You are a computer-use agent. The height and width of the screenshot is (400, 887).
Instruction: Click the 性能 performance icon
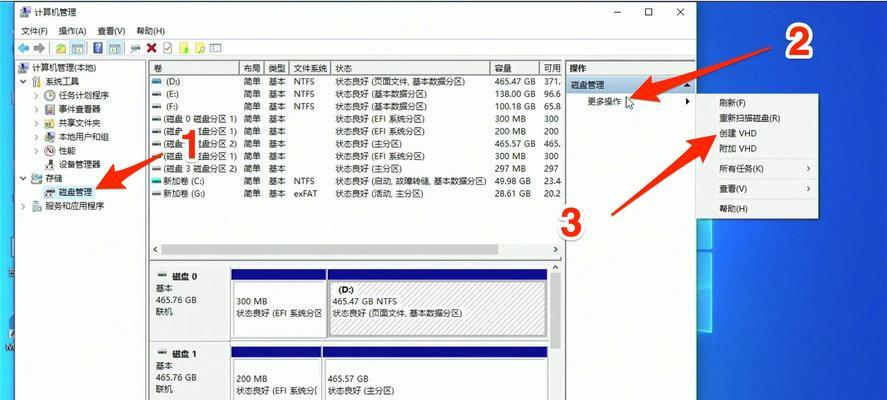pos(50,150)
